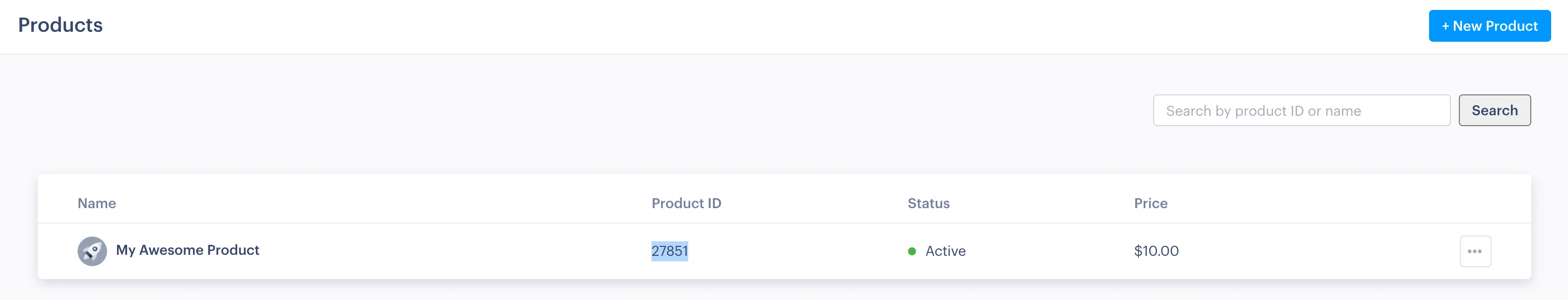The image size is (1568, 300).
Task: Click the magnifier inside search area
Action: pos(1496,110)
